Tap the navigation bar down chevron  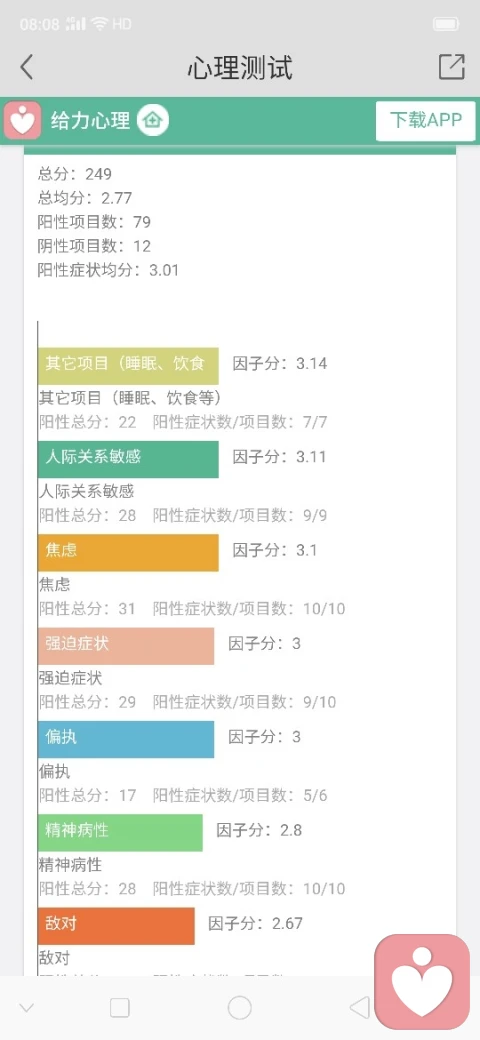[27, 1009]
